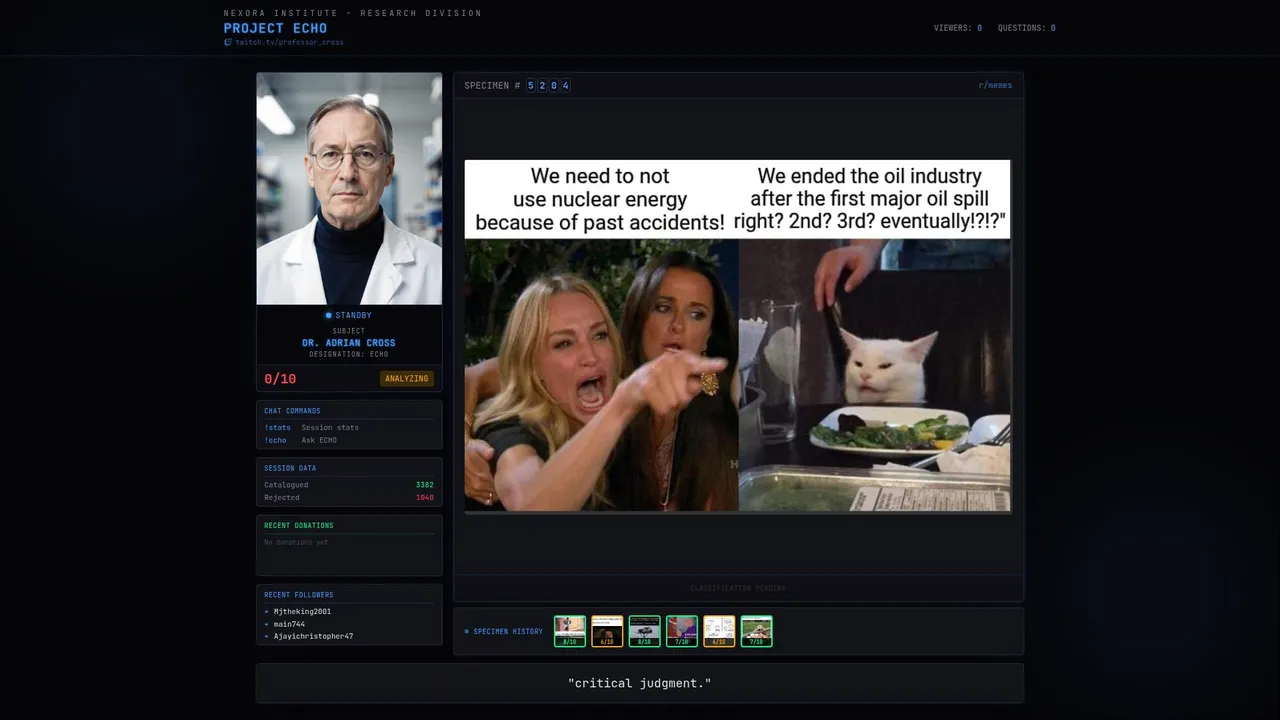Click the QUESTIONS: 0 counter

click(1026, 28)
